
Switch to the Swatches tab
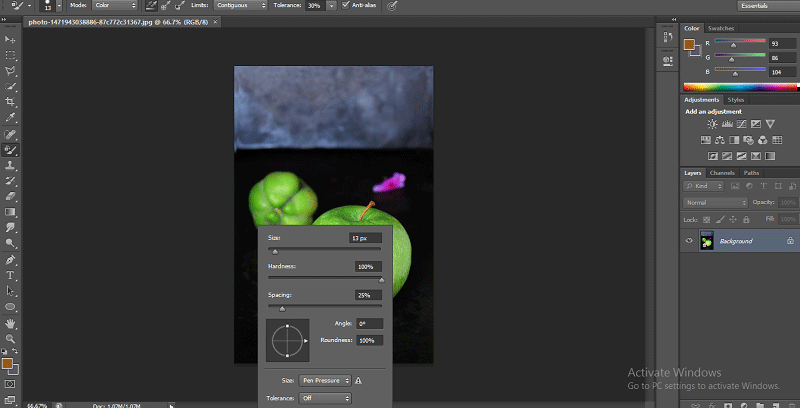pos(721,29)
